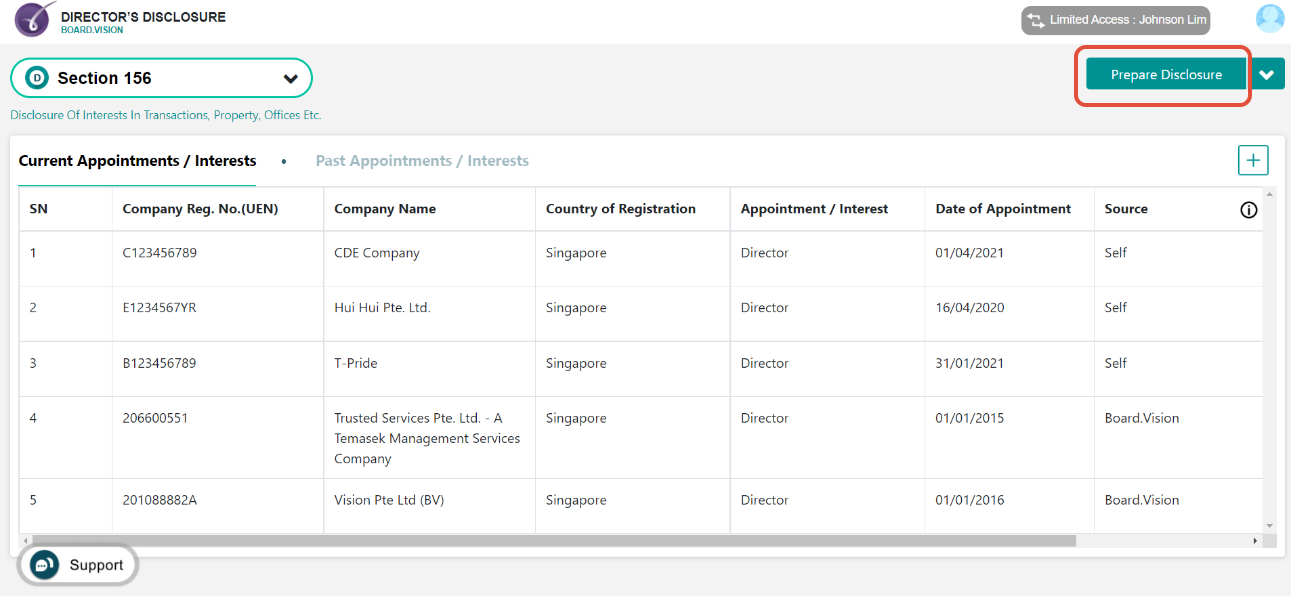This screenshot has height=596, width=1291.
Task: Click the plus icon to add an appointment
Action: tap(1253, 160)
